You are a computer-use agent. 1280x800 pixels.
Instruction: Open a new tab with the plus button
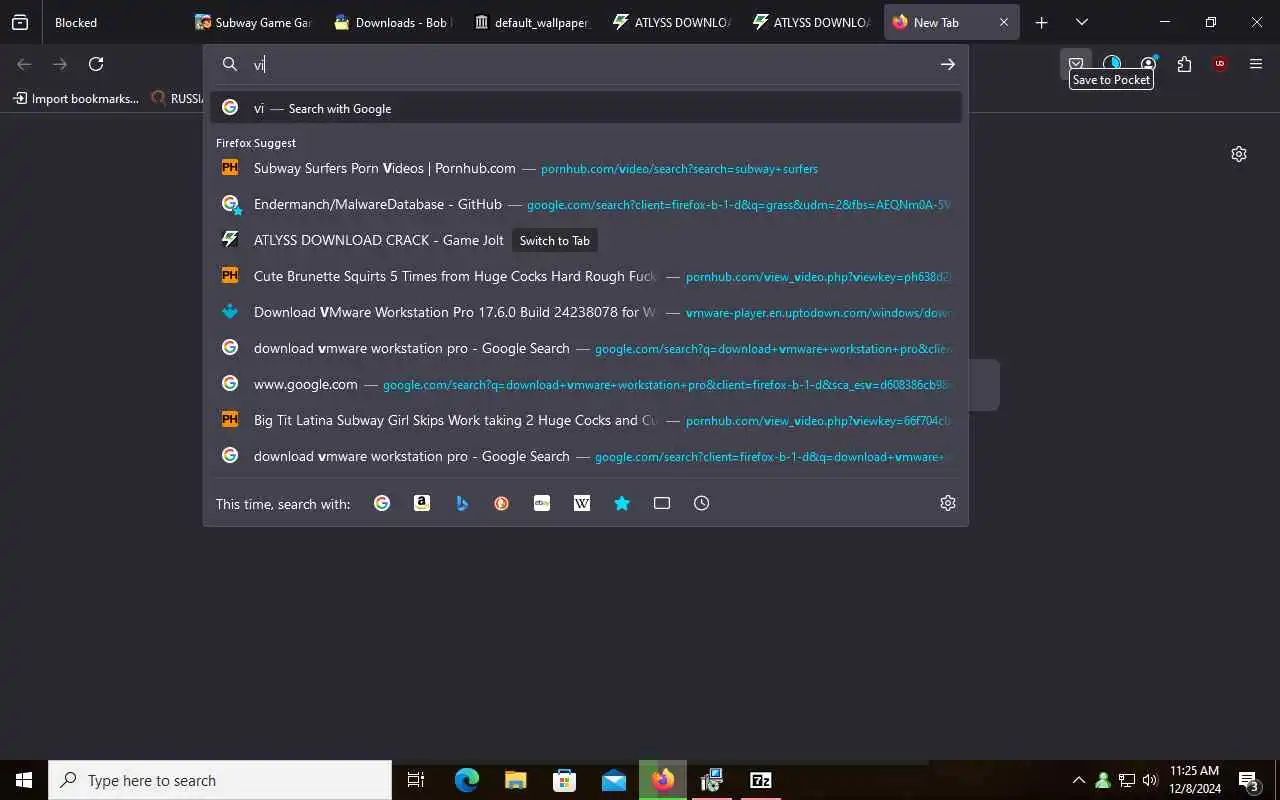[1041, 22]
